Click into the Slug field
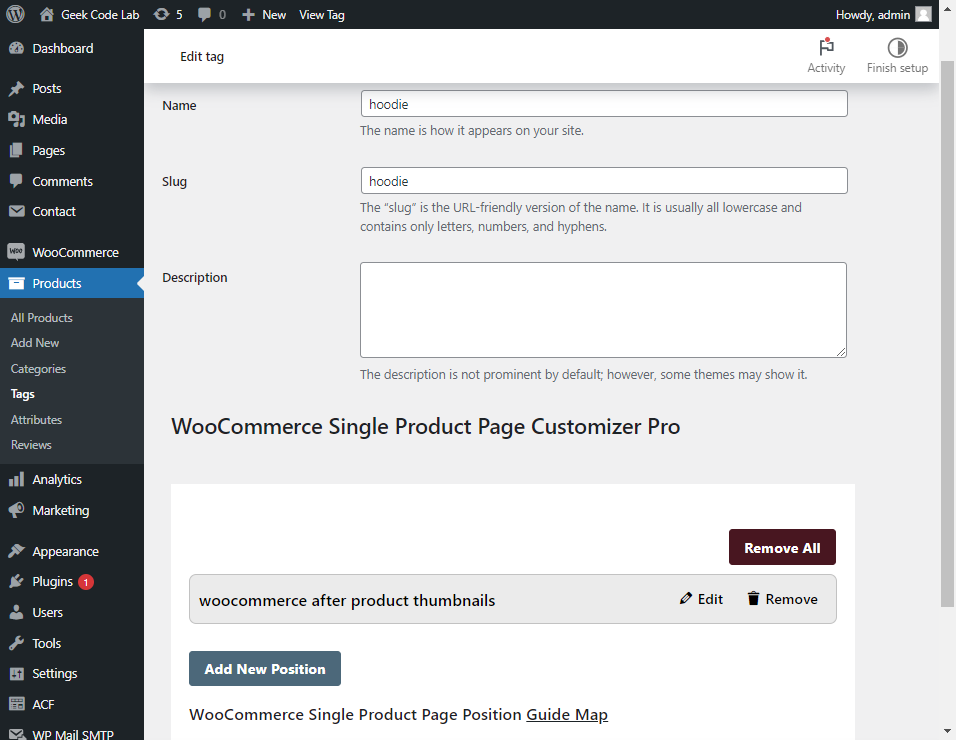956x740 pixels. click(x=604, y=180)
